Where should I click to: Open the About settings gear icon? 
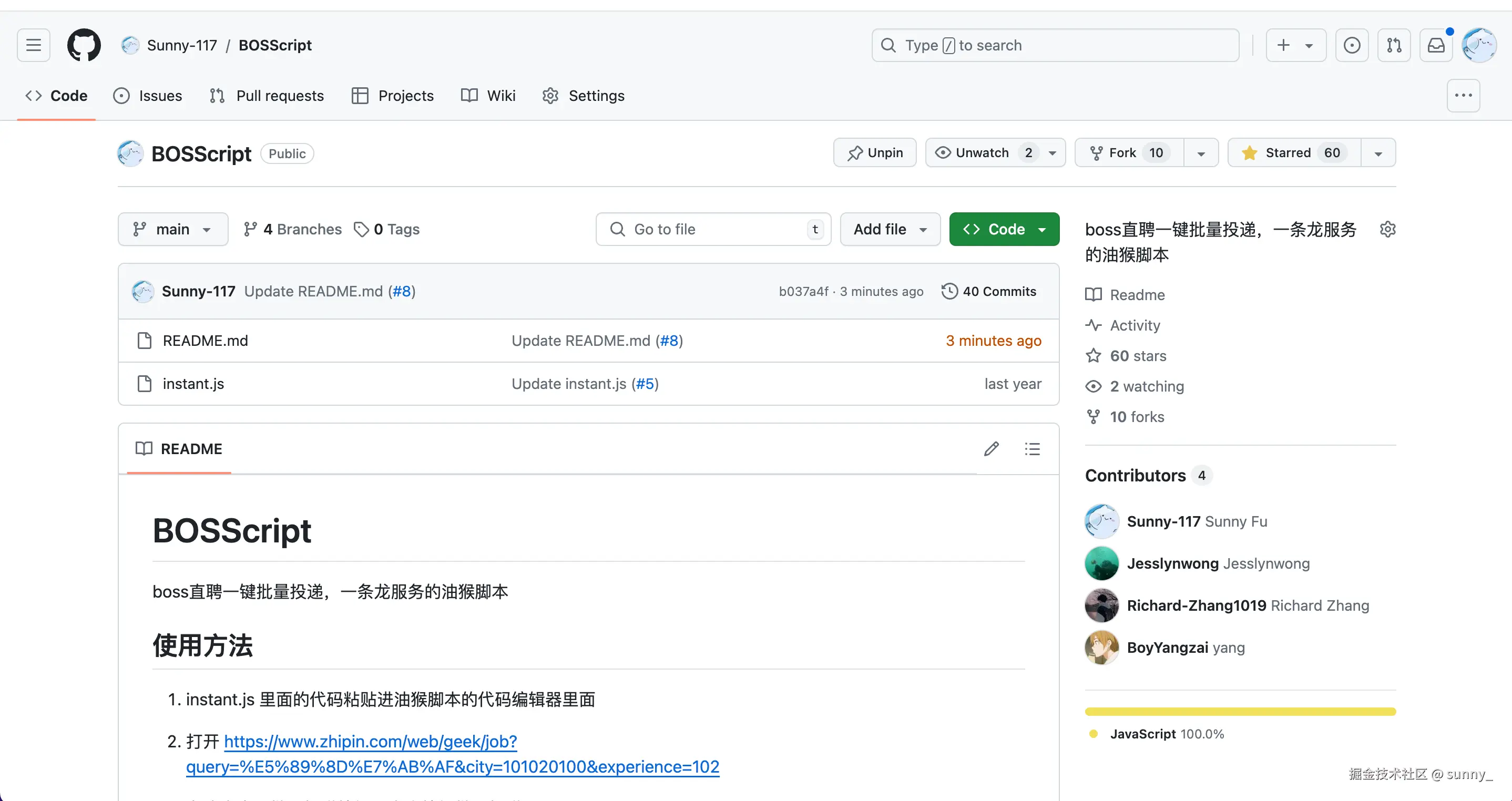click(1387, 230)
